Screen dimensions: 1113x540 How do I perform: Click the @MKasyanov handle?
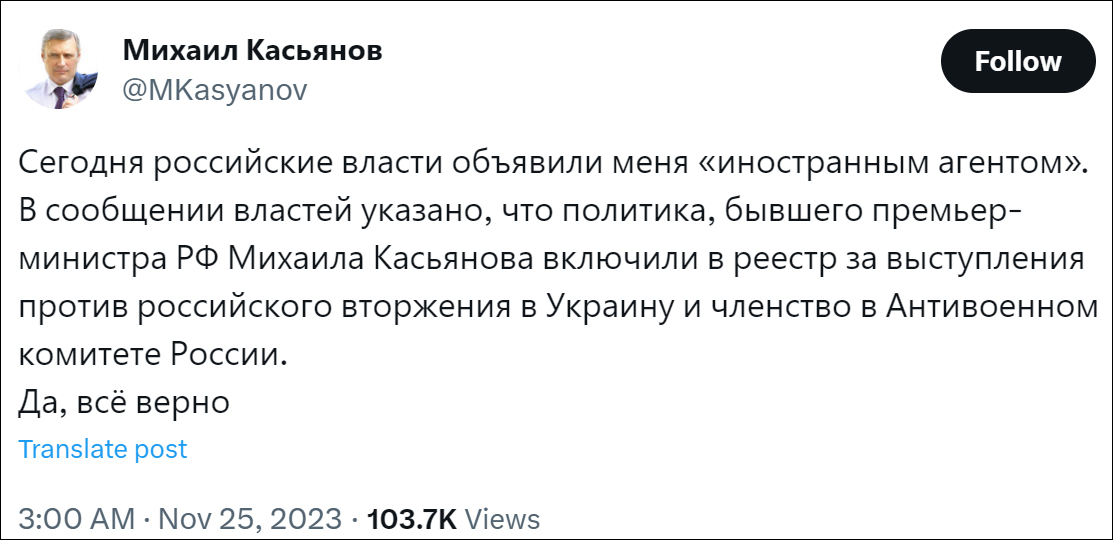214,89
